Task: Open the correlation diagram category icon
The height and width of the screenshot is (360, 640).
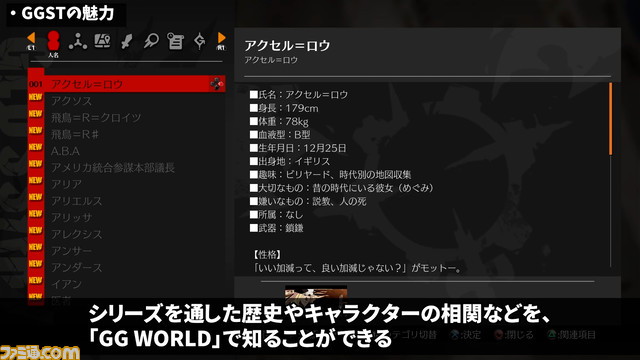Action: pyautogui.click(x=78, y=41)
